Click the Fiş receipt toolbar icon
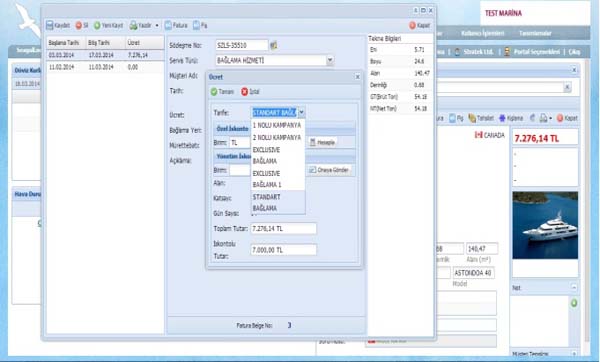600x362 pixels. [x=196, y=26]
